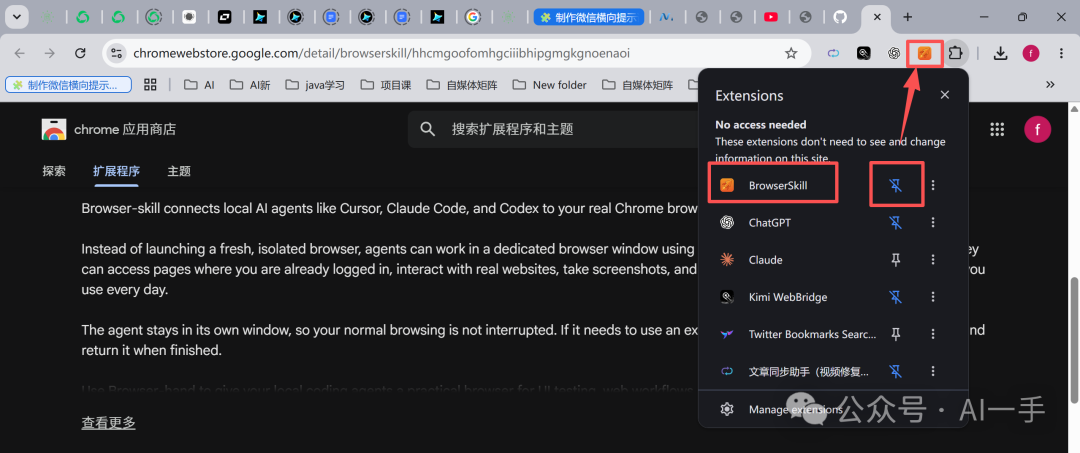Open the java学习 bookmarks folder

click(315, 85)
